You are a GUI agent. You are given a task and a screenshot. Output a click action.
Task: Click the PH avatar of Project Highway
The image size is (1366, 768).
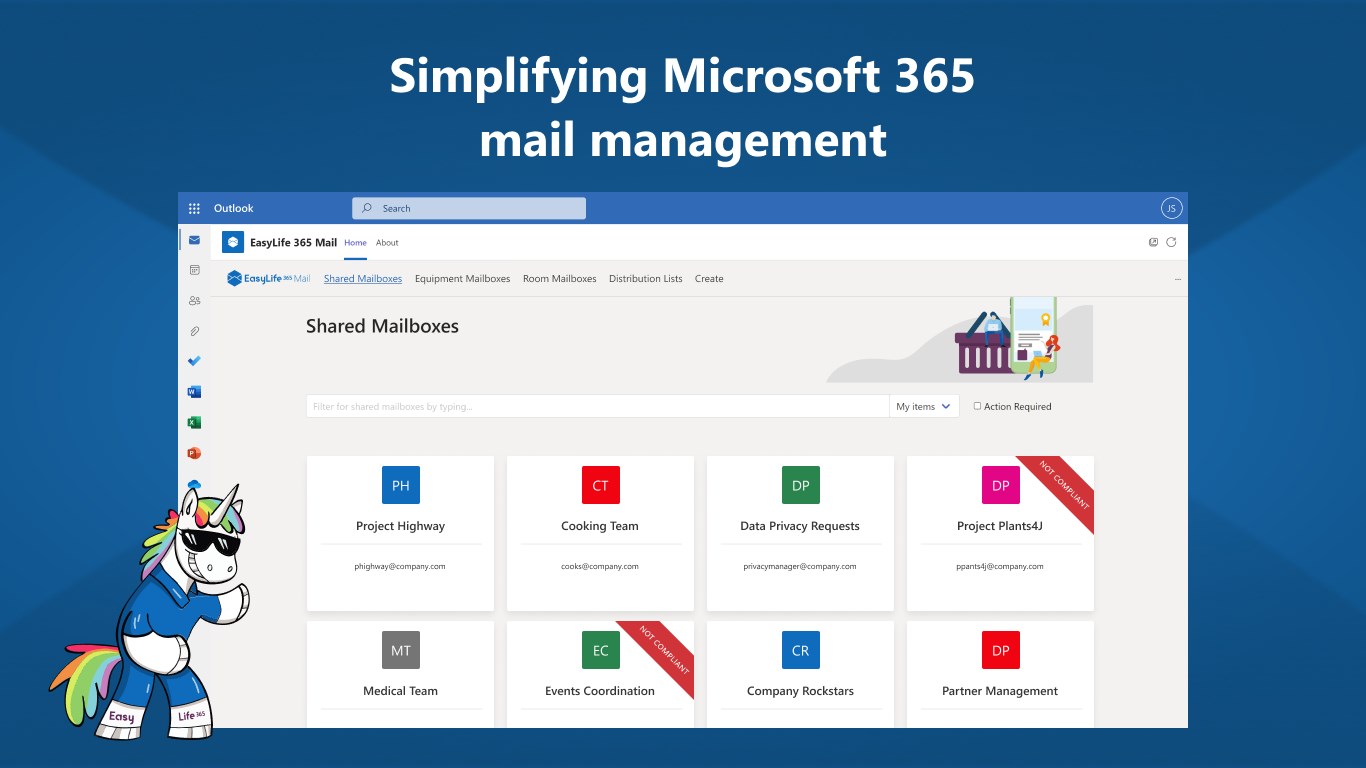point(401,485)
